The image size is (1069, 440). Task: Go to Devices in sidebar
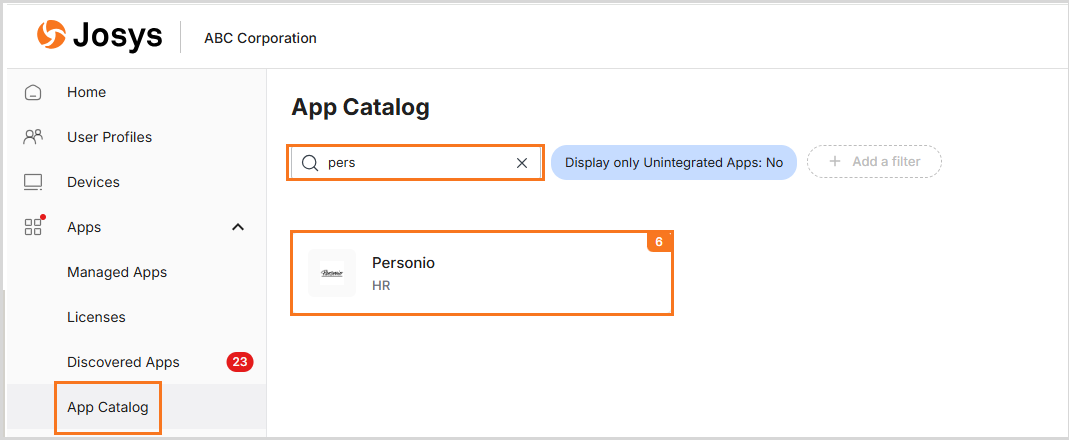coord(93,182)
